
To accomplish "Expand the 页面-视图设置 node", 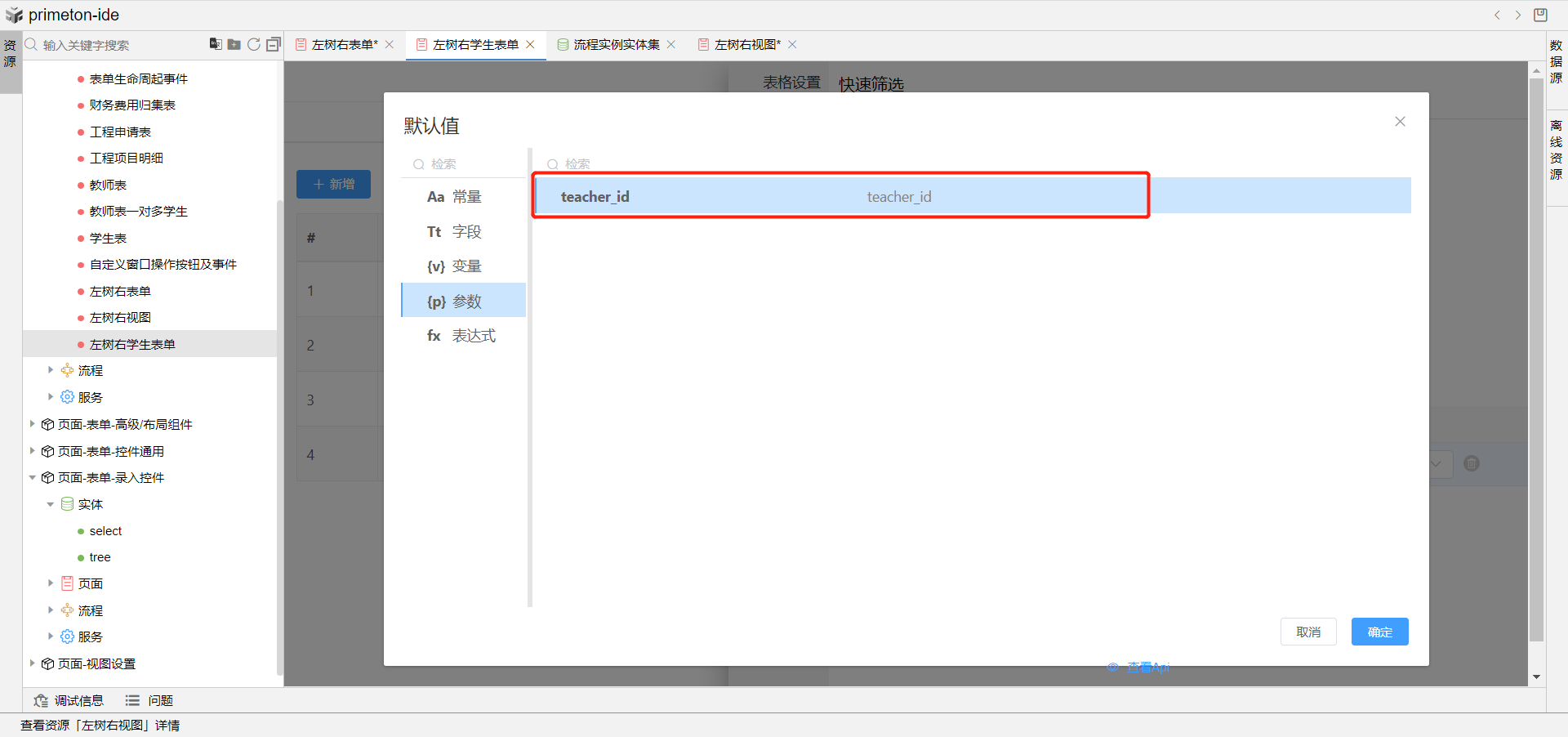I will pos(32,663).
